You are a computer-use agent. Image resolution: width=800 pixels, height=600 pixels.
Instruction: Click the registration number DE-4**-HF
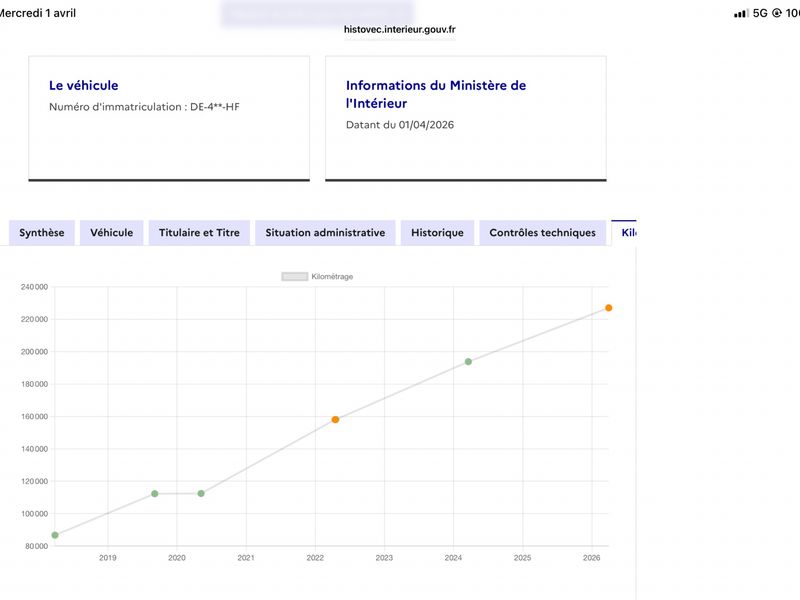point(214,106)
